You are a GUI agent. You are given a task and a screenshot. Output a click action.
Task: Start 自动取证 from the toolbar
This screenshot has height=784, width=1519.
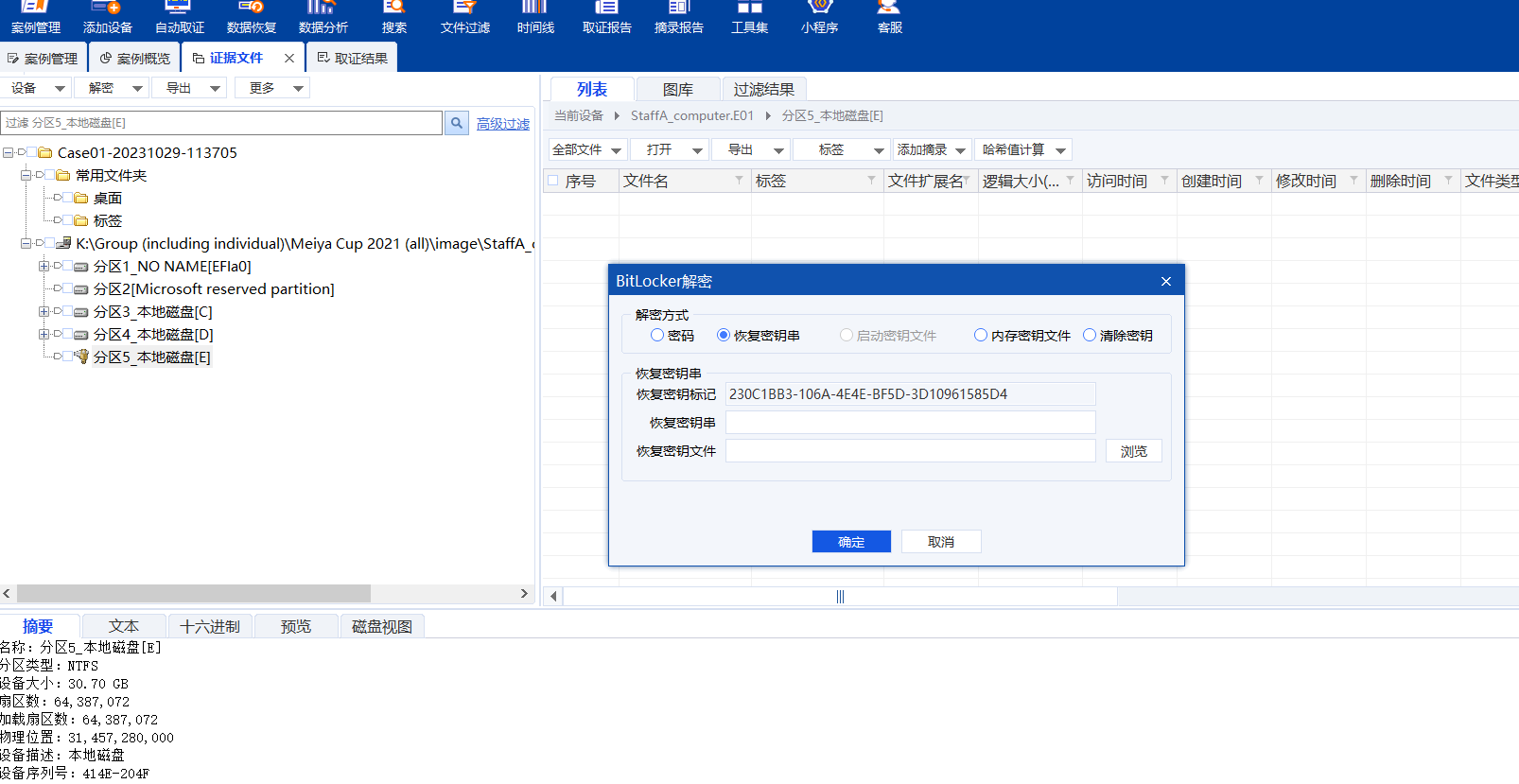[x=179, y=18]
